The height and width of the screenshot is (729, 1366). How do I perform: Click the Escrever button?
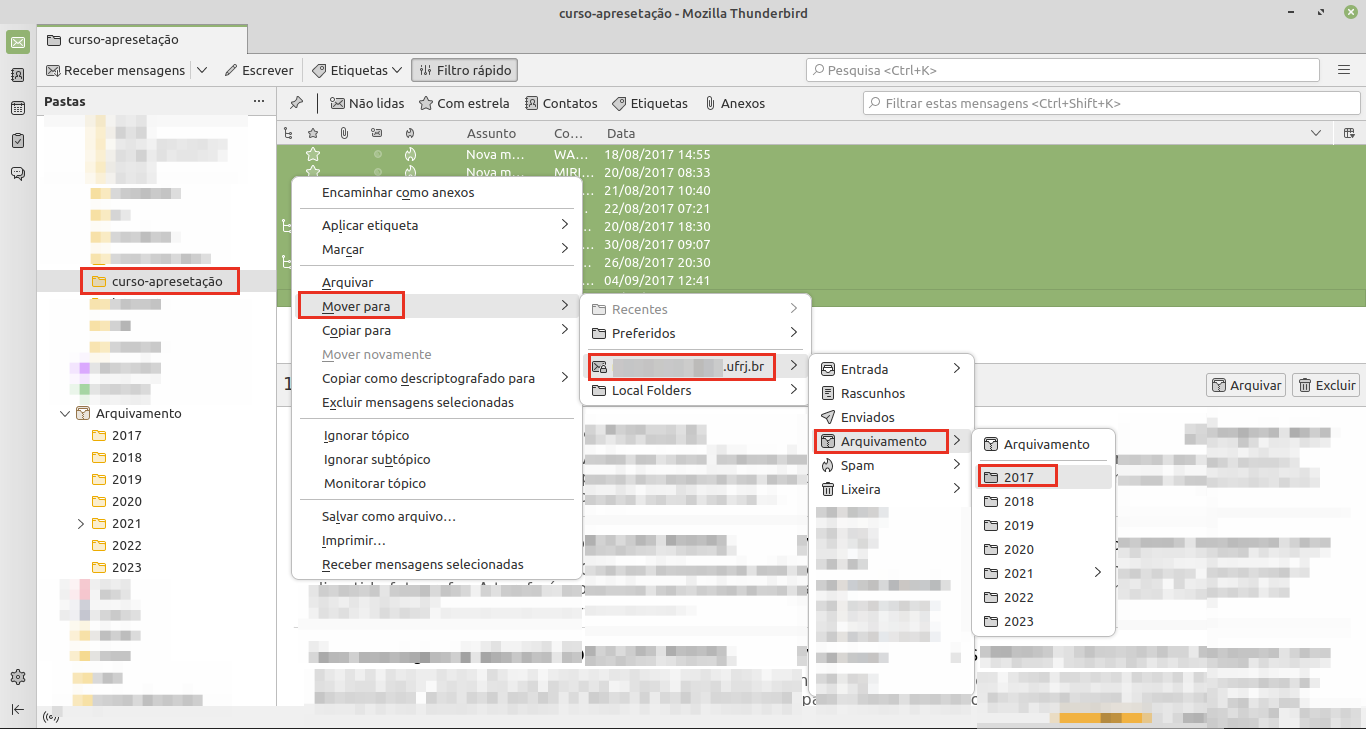[x=259, y=70]
